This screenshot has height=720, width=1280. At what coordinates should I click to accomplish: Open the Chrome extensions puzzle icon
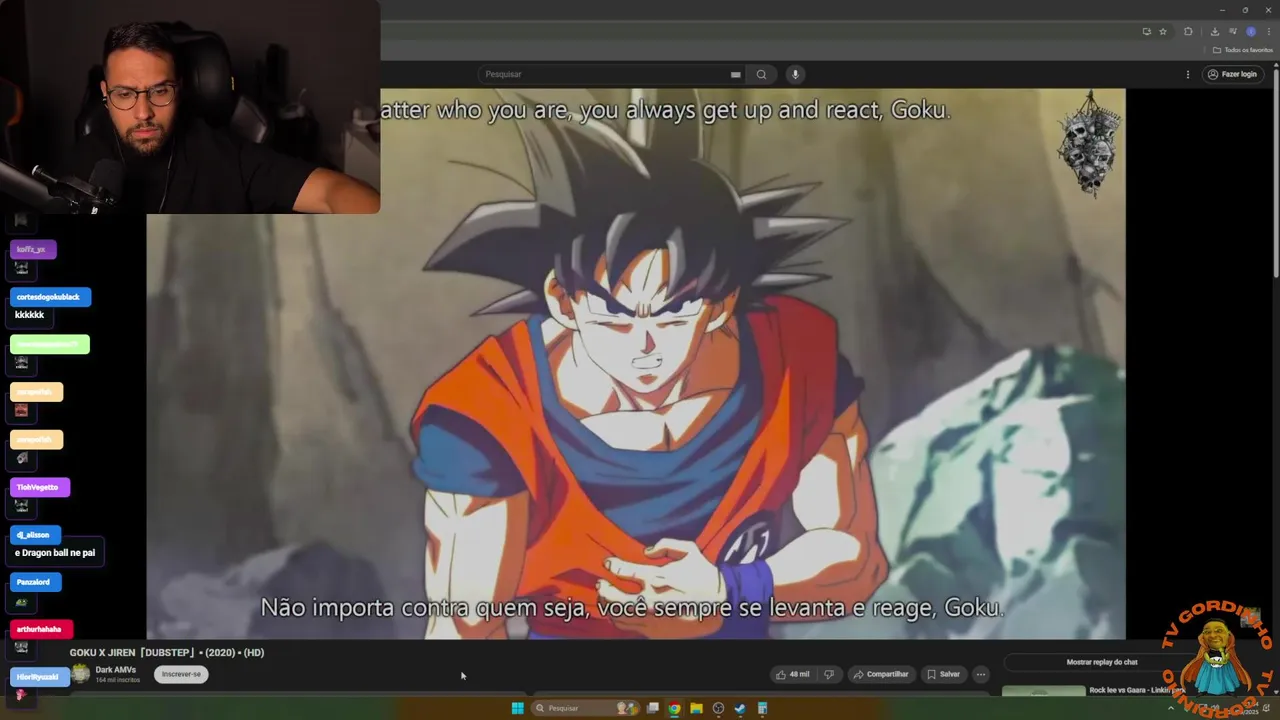1188,31
